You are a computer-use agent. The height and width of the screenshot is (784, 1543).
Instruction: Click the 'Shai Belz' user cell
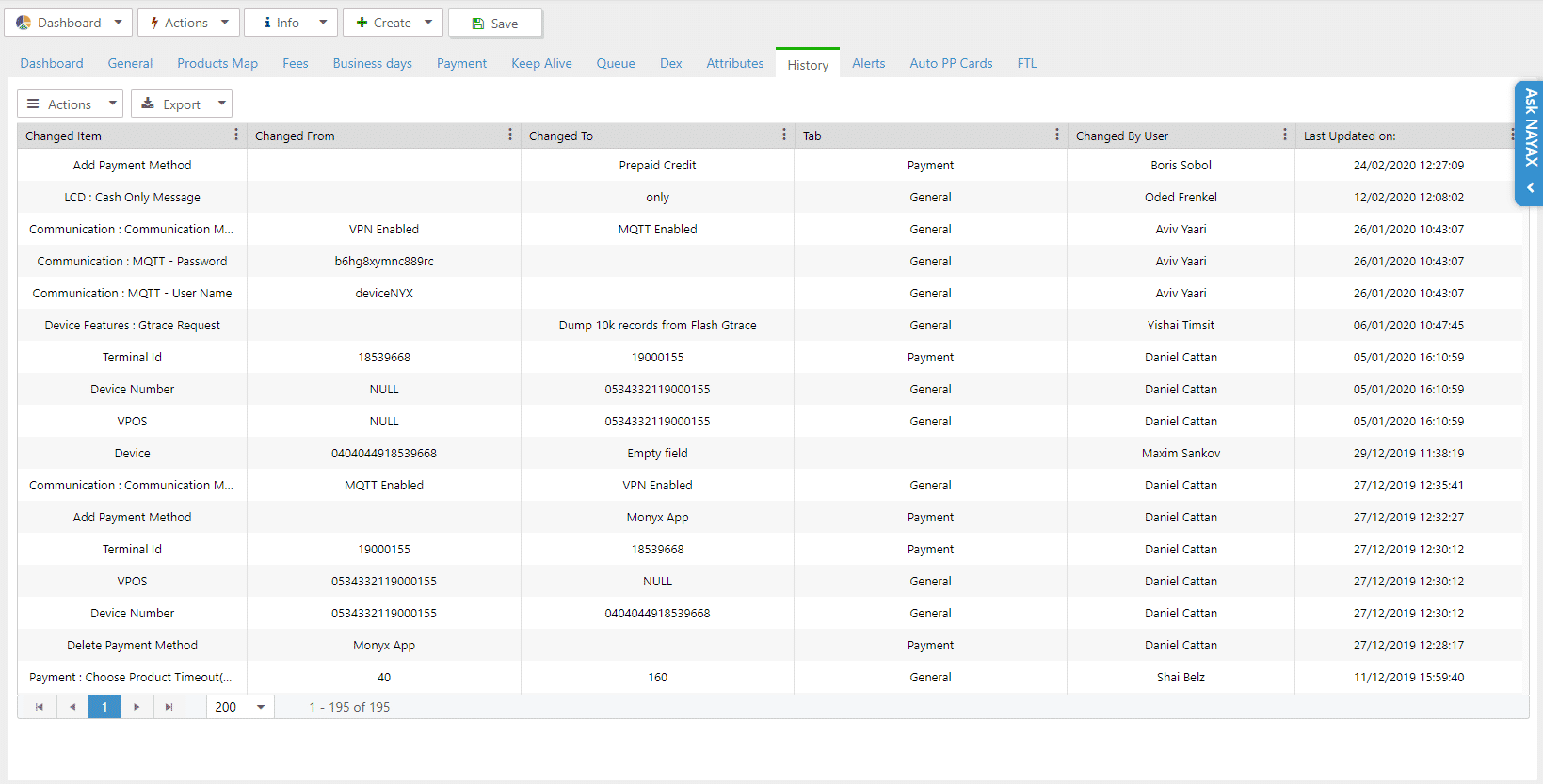(x=1181, y=677)
